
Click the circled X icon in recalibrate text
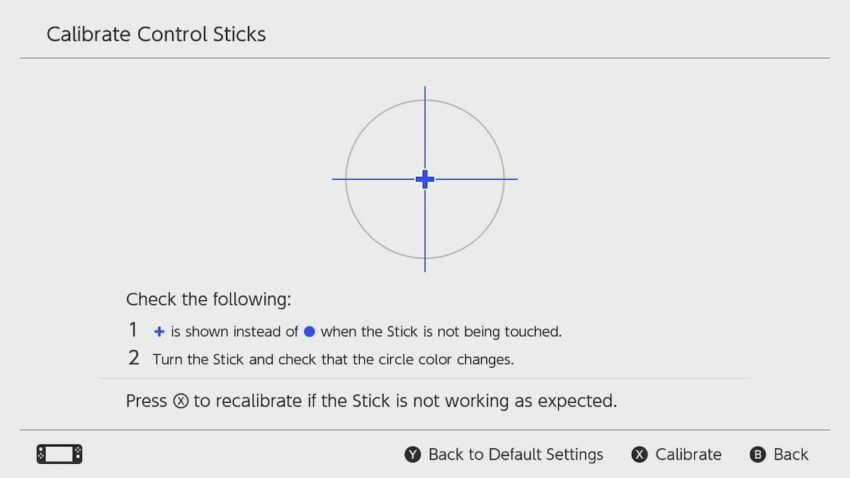point(181,401)
